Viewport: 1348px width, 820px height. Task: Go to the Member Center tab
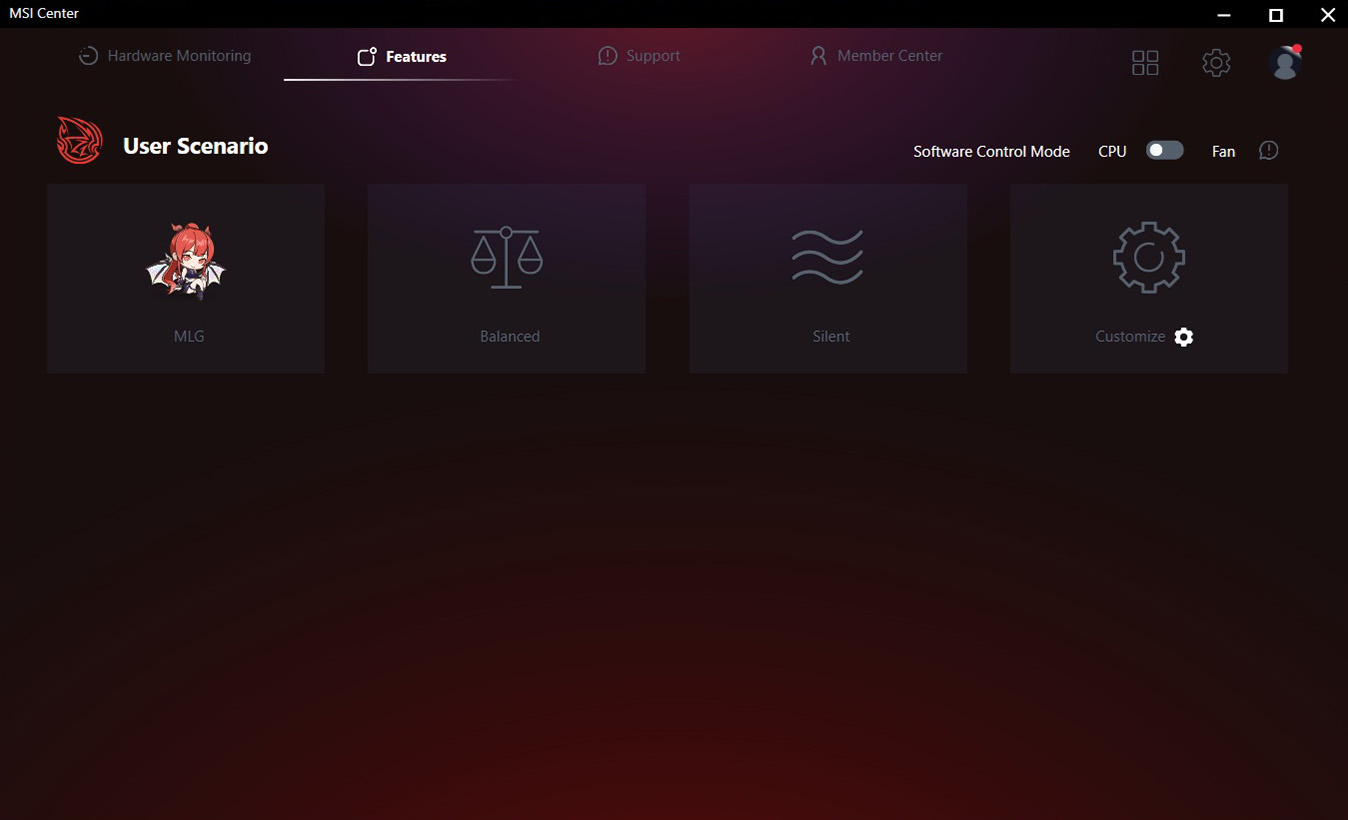[x=876, y=56]
